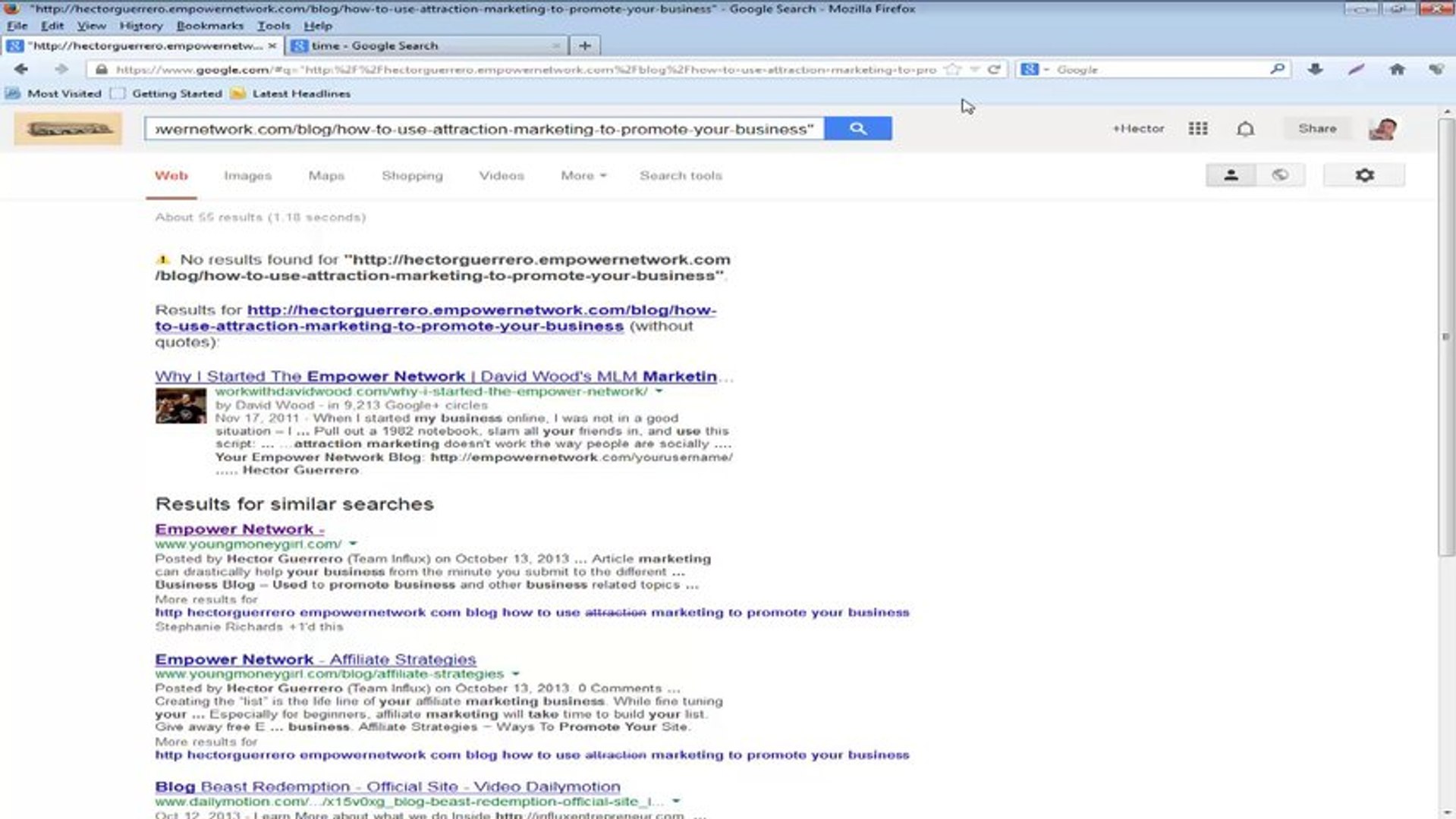The width and height of the screenshot is (1456, 819).
Task: Open the File menu
Action: 17,26
